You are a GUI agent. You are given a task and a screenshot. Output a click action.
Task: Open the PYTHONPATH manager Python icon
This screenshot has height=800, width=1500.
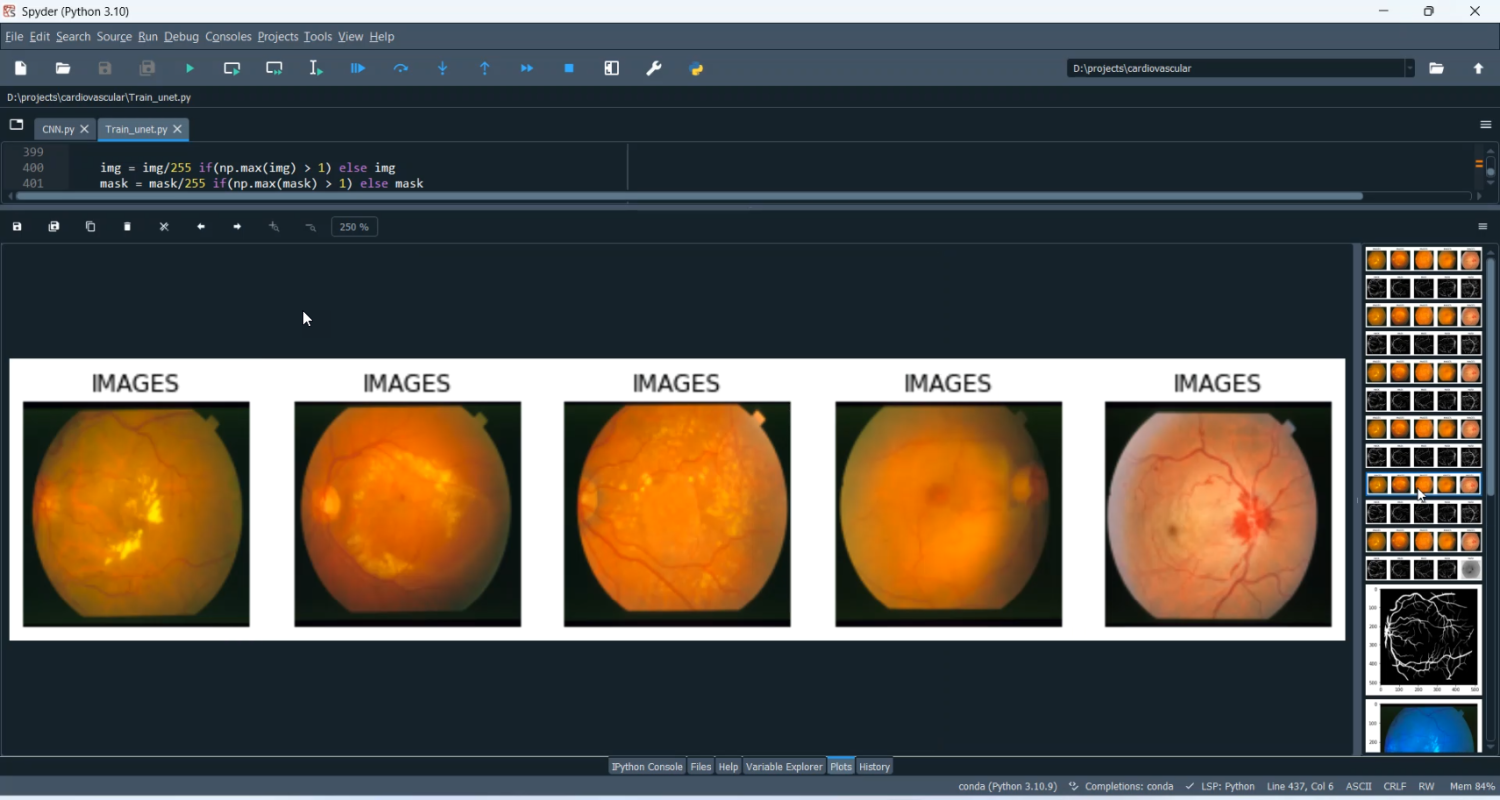tap(697, 68)
